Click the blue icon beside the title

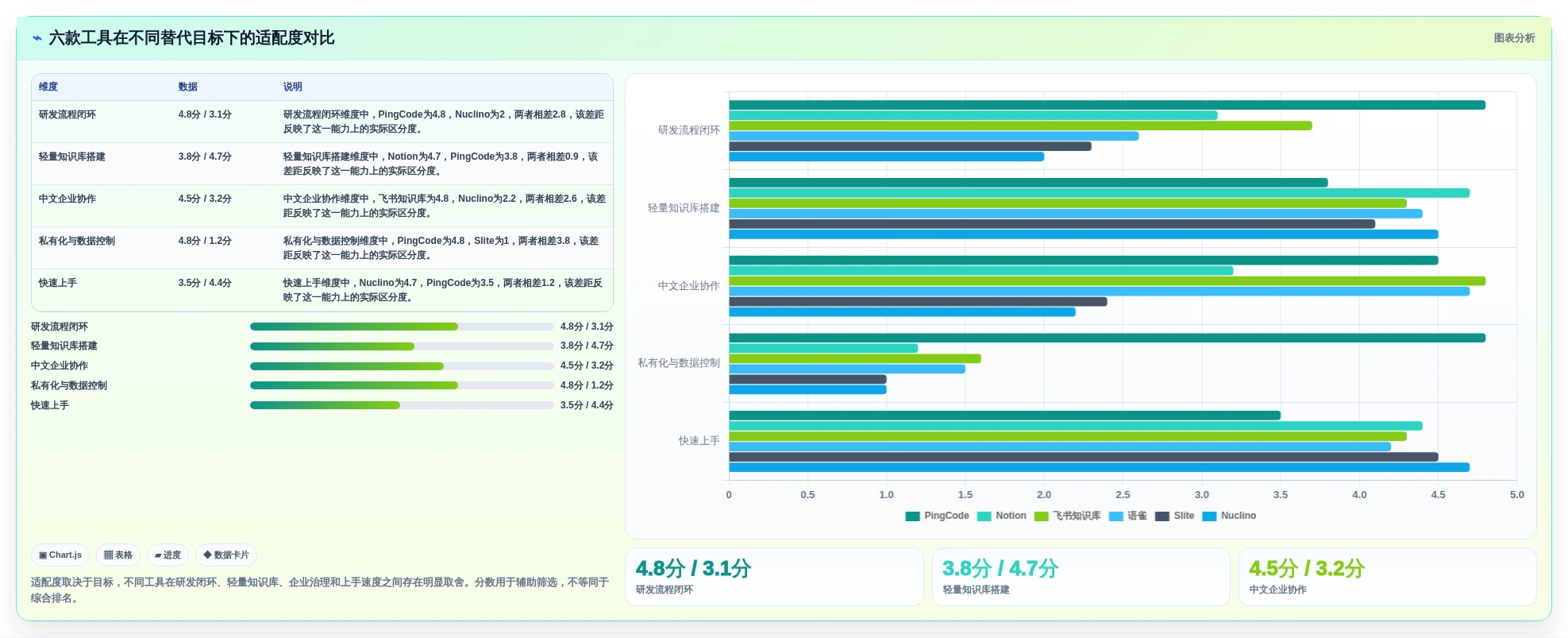coord(37,38)
